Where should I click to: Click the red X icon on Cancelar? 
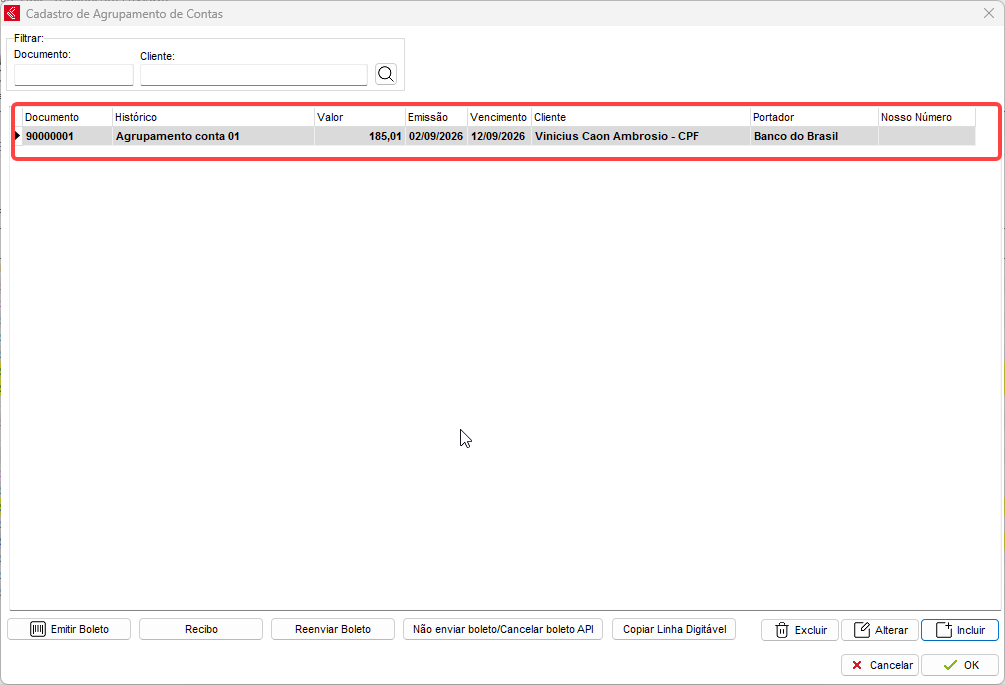point(857,665)
